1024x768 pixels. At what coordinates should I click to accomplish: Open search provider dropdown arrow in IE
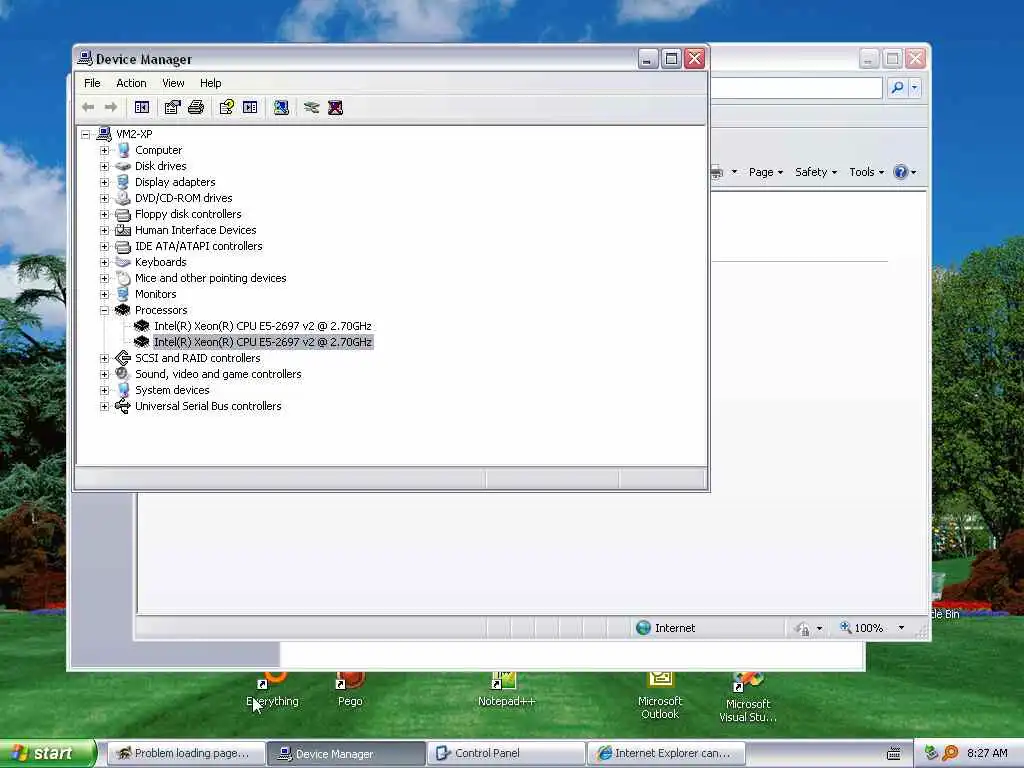tap(914, 88)
